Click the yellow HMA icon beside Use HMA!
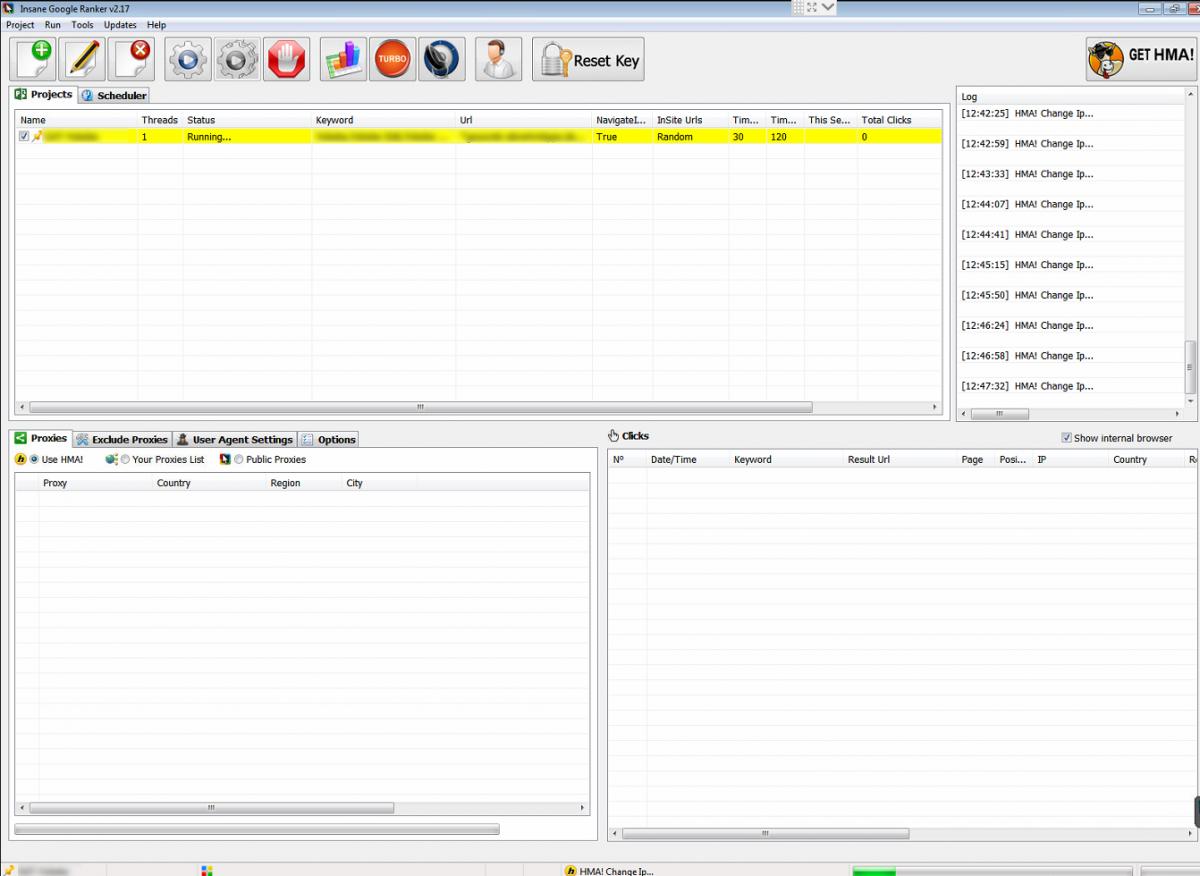The width and height of the screenshot is (1200, 876). pos(21,460)
